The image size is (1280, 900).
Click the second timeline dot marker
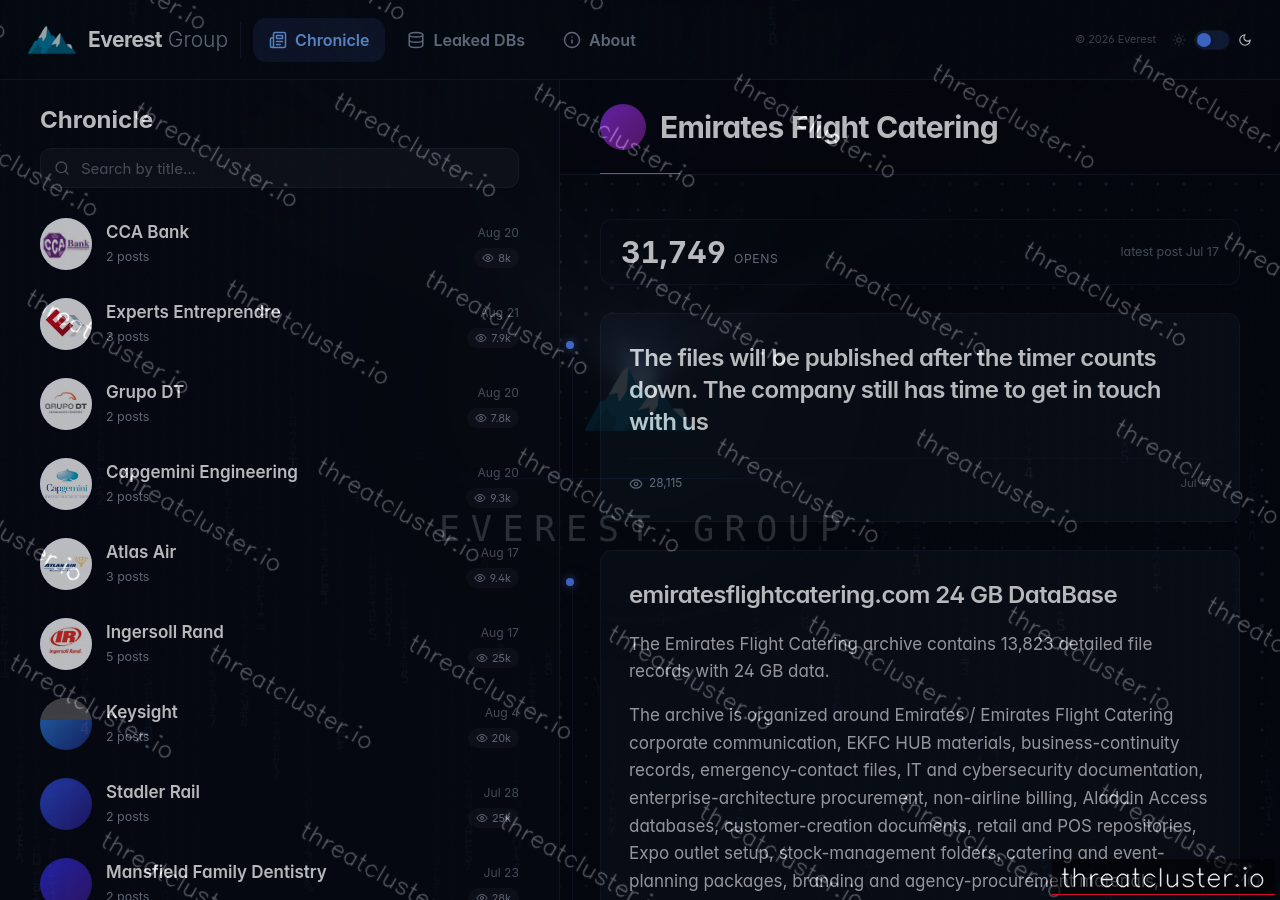coord(570,582)
